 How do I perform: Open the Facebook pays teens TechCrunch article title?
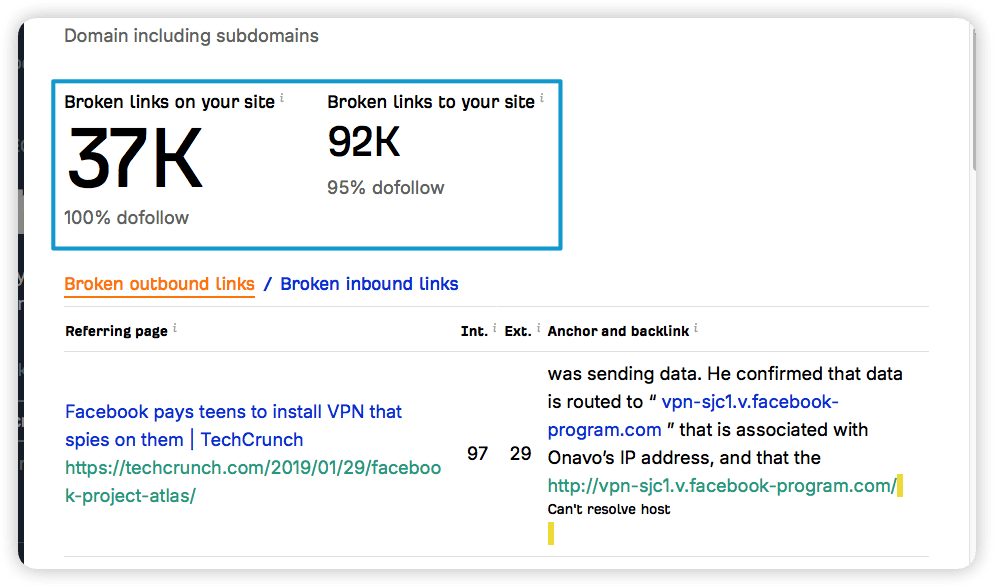click(x=233, y=425)
